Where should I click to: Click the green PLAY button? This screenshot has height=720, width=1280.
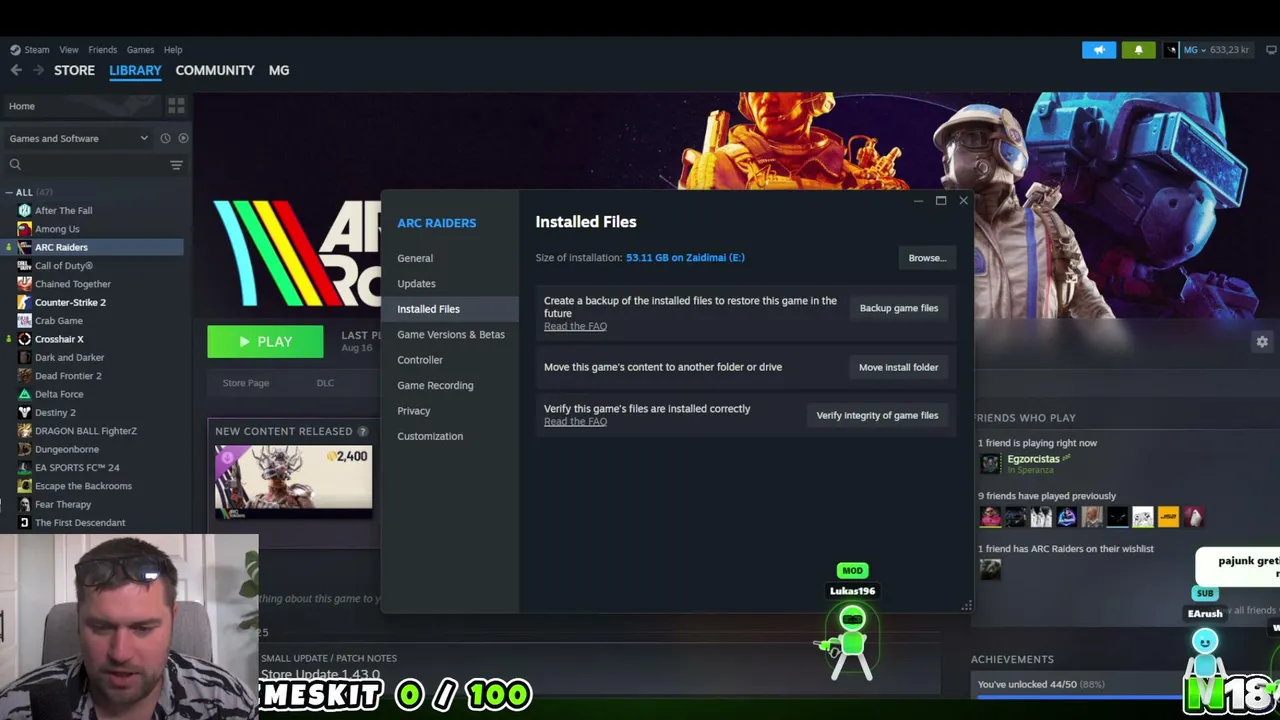point(265,342)
